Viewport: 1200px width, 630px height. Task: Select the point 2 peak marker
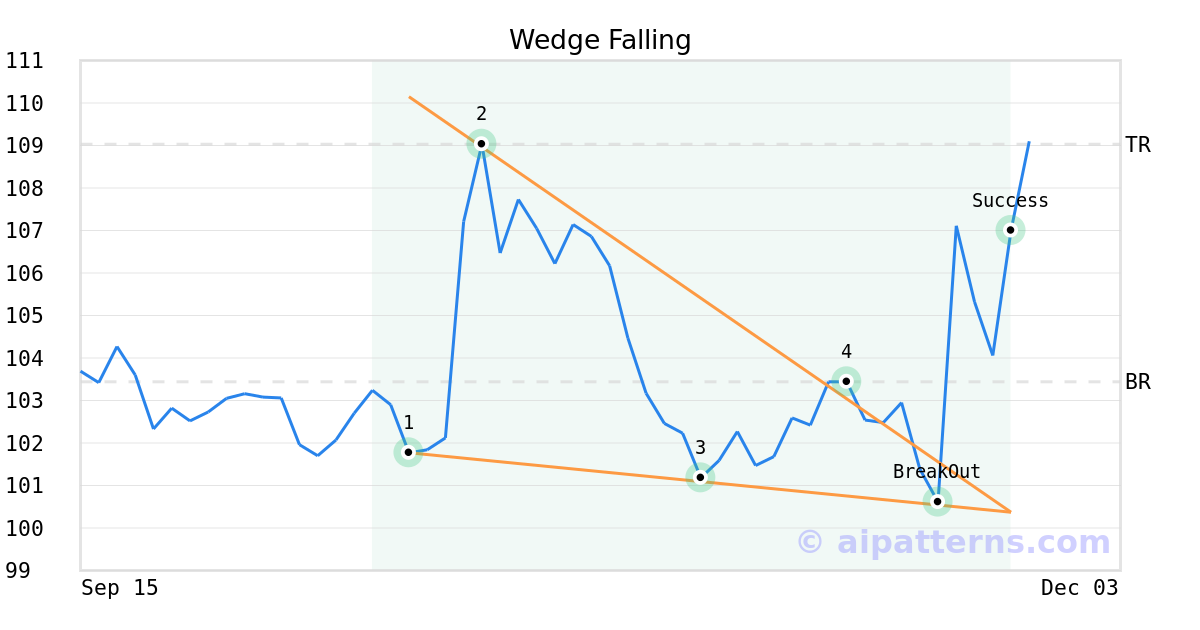pyautogui.click(x=481, y=144)
